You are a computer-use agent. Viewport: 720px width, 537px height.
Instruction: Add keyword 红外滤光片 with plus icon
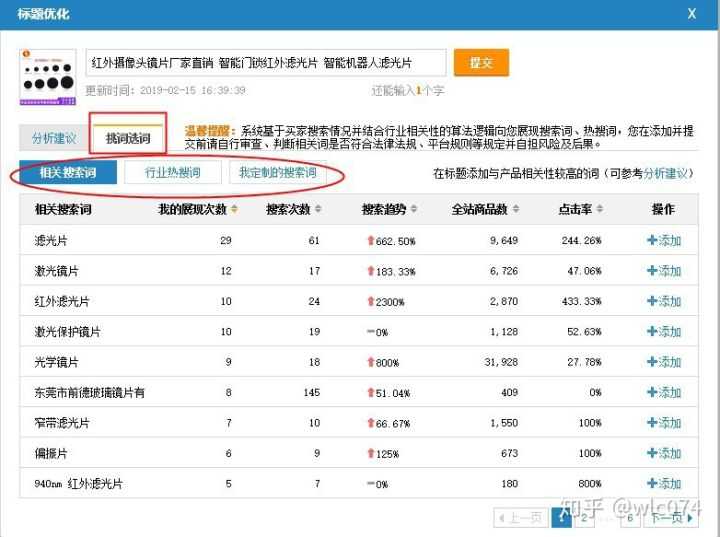point(664,301)
